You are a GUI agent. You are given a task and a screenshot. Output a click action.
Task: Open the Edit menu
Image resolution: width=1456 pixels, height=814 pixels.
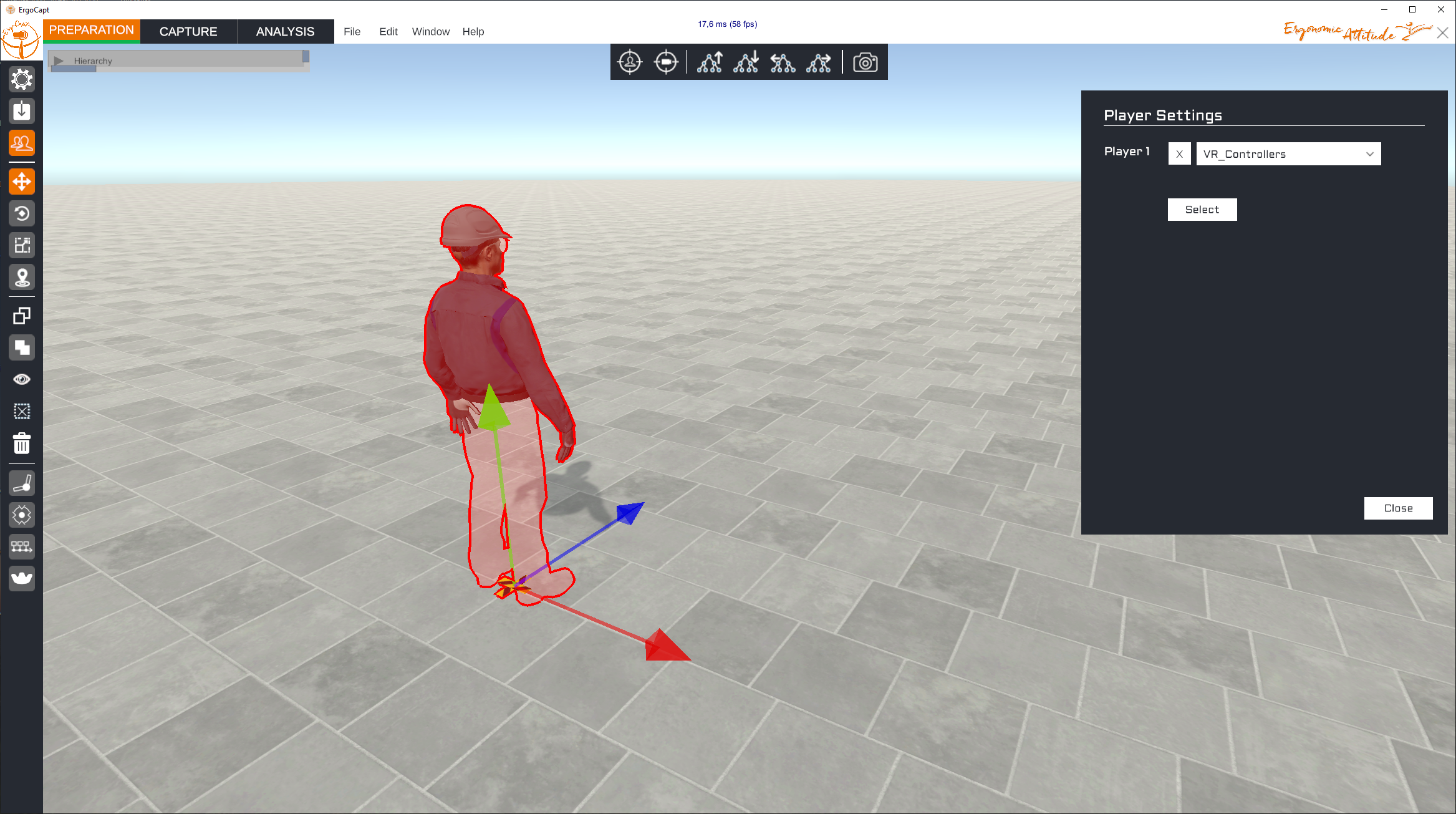(388, 32)
